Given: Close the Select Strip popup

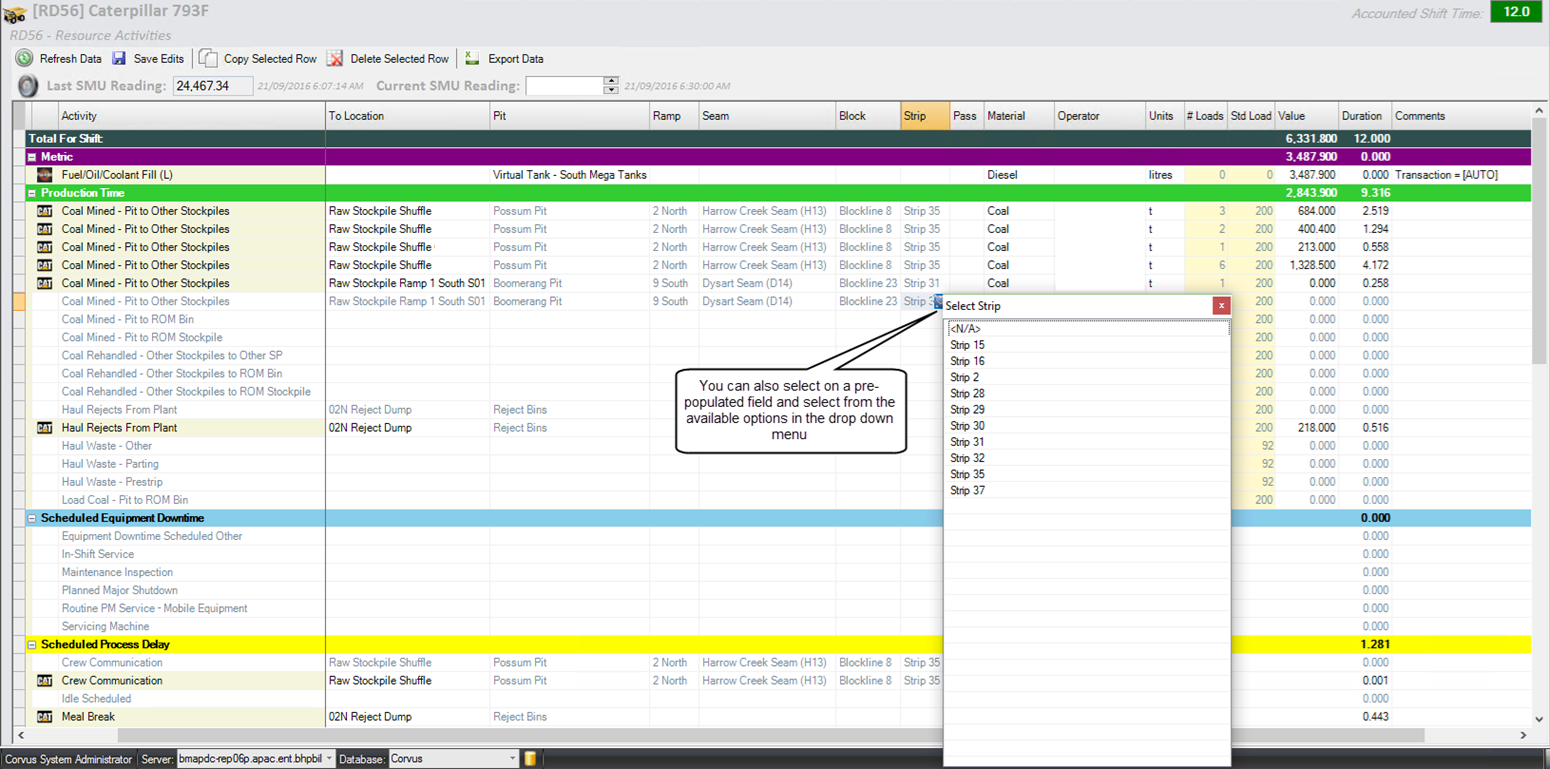Looking at the screenshot, I should point(1221,306).
